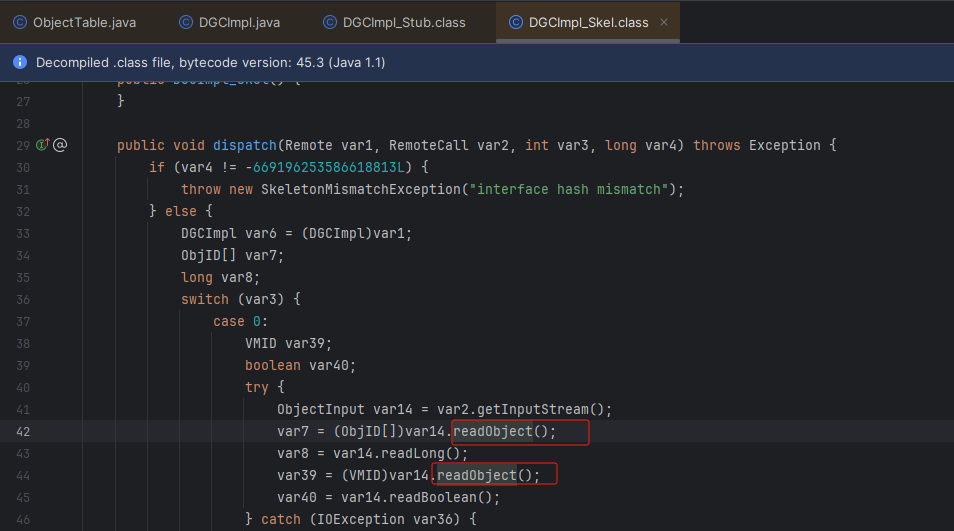
Task: Click line number 37 beside case 0
Action: tap(22, 321)
